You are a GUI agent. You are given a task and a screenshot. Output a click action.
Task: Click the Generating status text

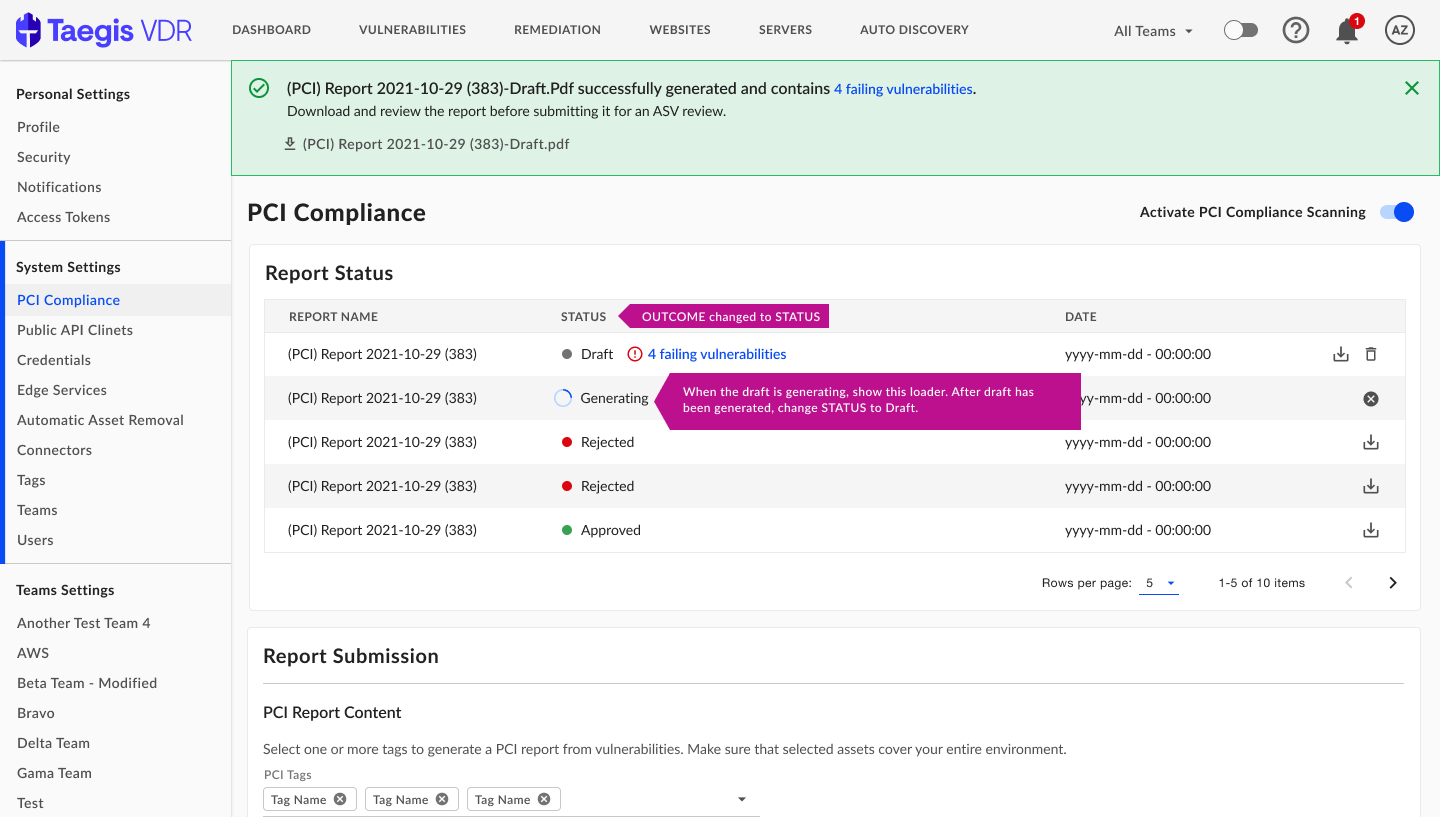click(614, 398)
